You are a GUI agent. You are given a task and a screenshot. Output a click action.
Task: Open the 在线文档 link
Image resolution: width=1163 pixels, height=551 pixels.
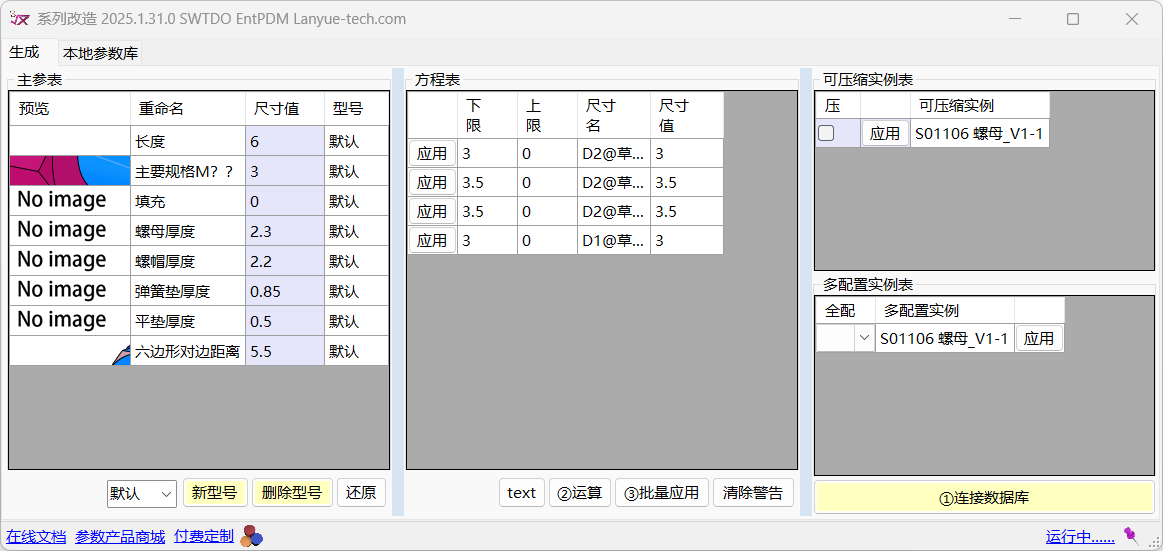click(36, 537)
